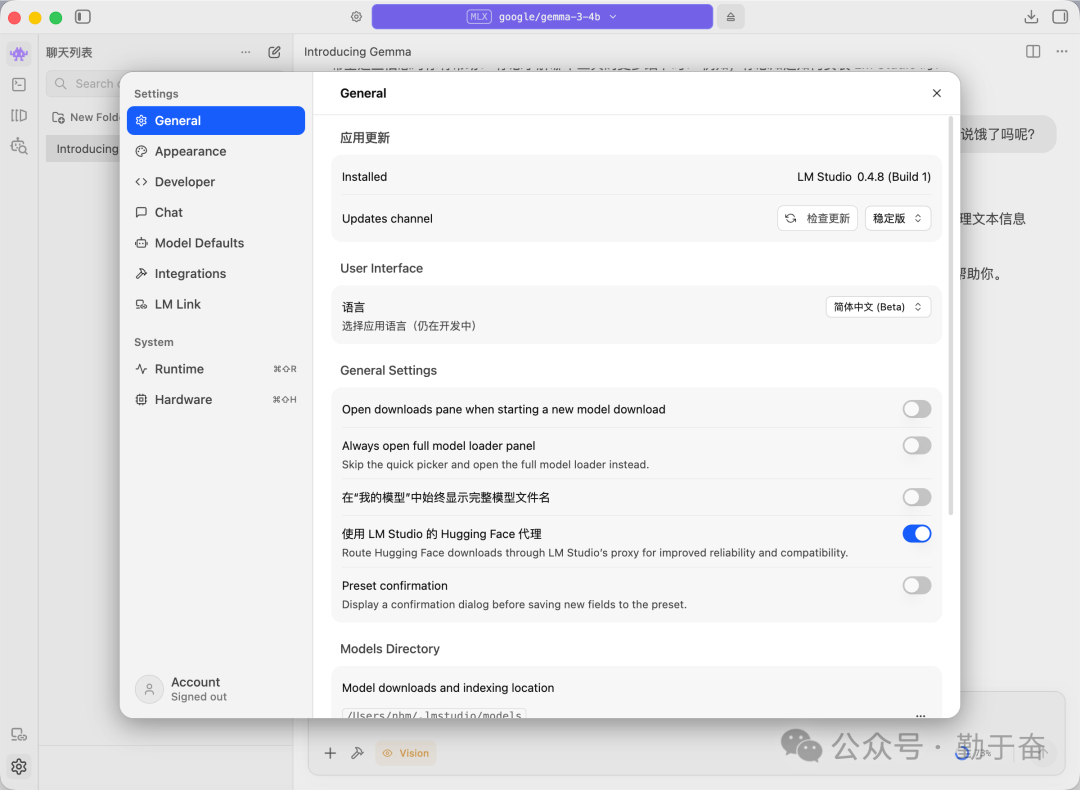Click the LM Link icon in the bottom left rail
1080x790 pixels.
pos(19,735)
